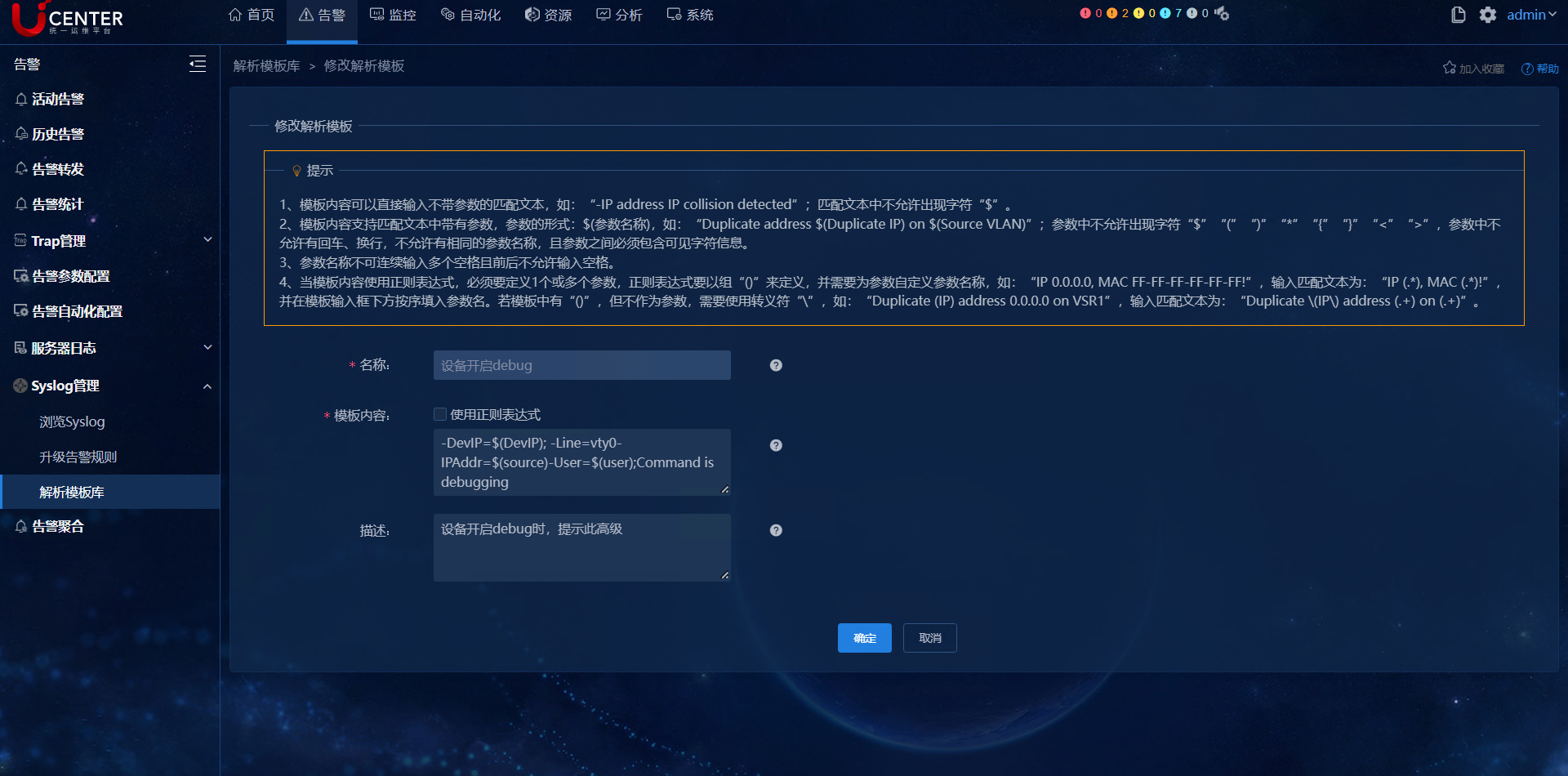The height and width of the screenshot is (776, 1568).
Task: Open the minor (yellow) alarm count indicator
Action: (x=1144, y=13)
